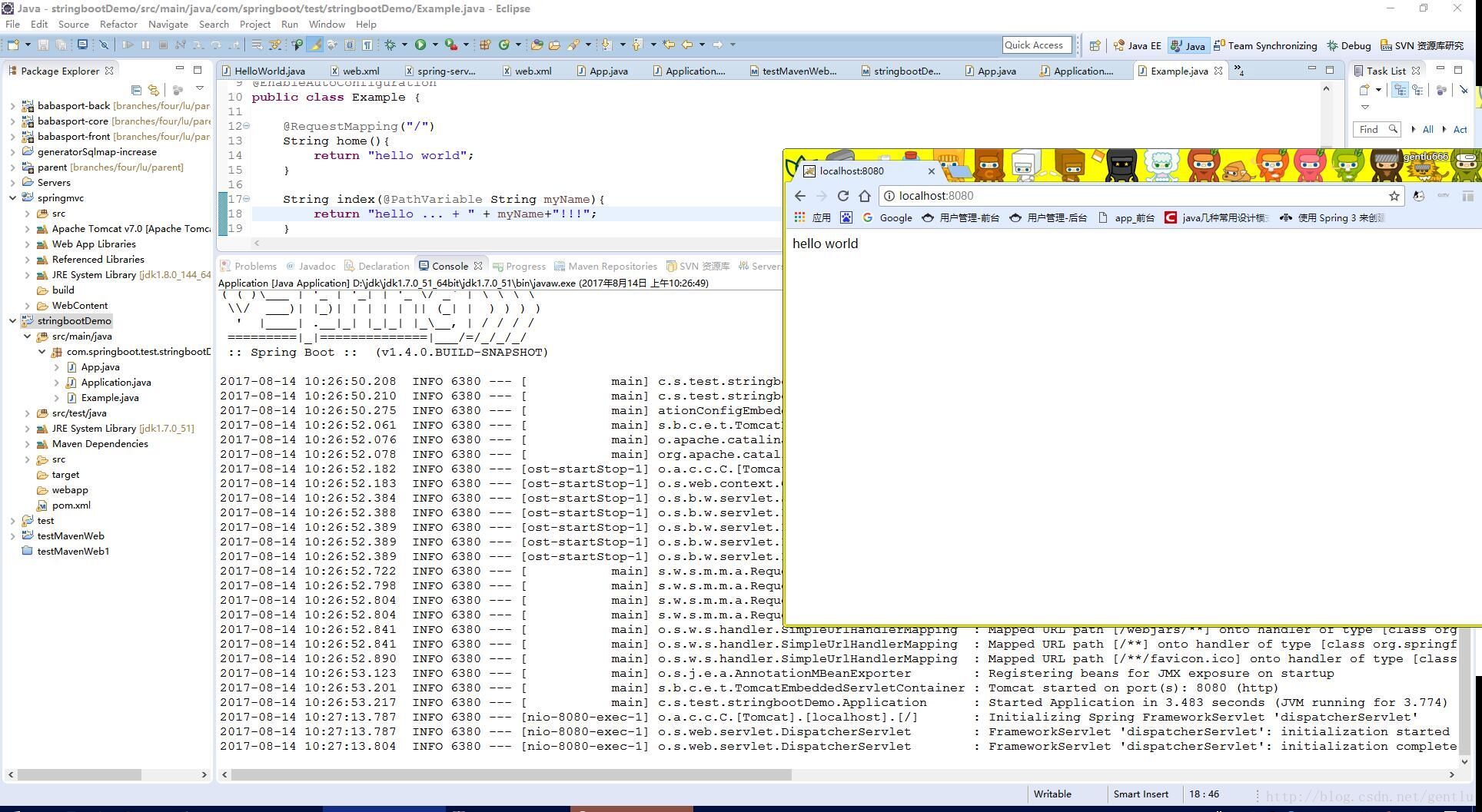
Task: Click the Open Perspective icon
Action: (1095, 45)
